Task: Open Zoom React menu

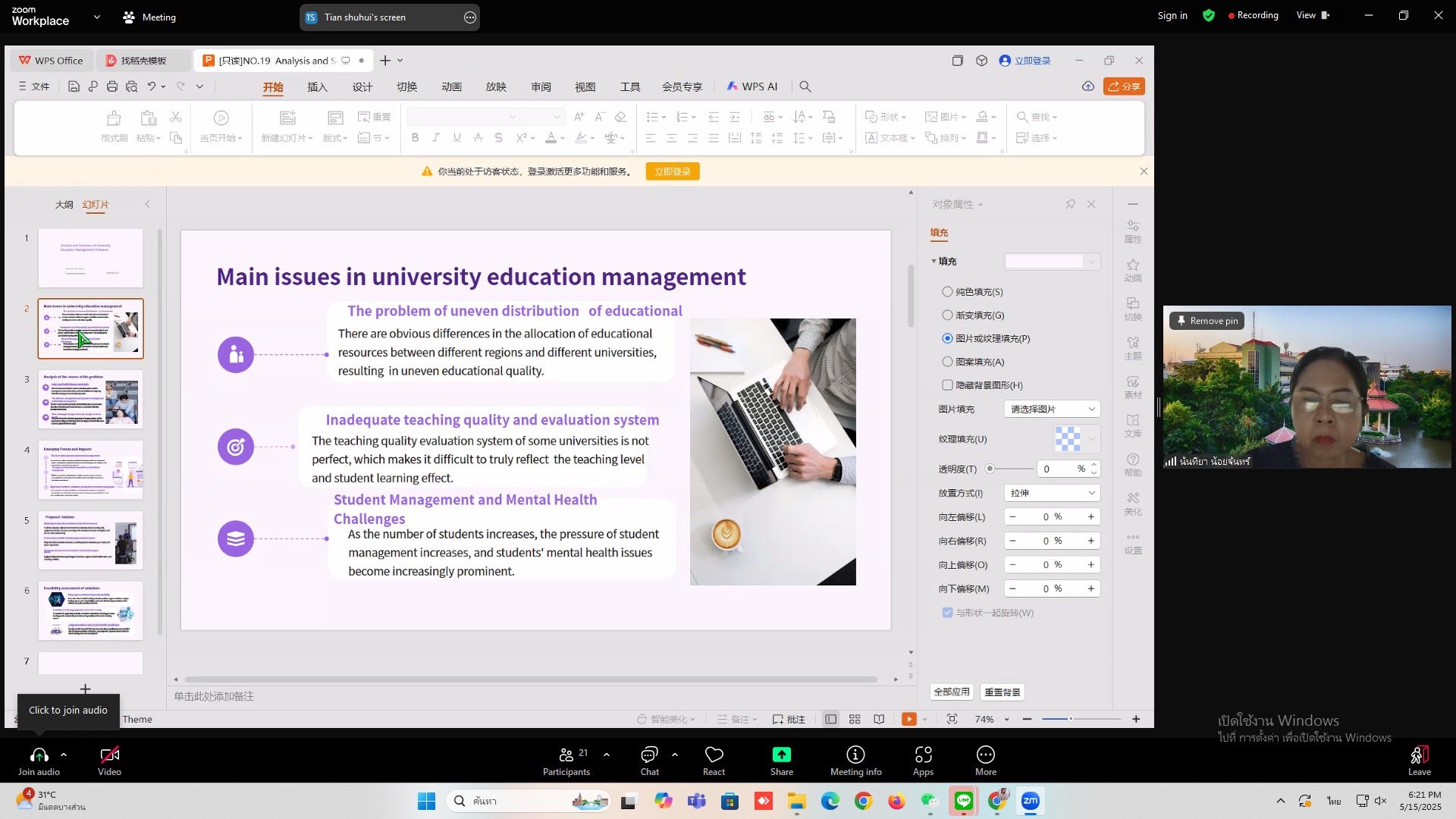Action: pyautogui.click(x=714, y=761)
